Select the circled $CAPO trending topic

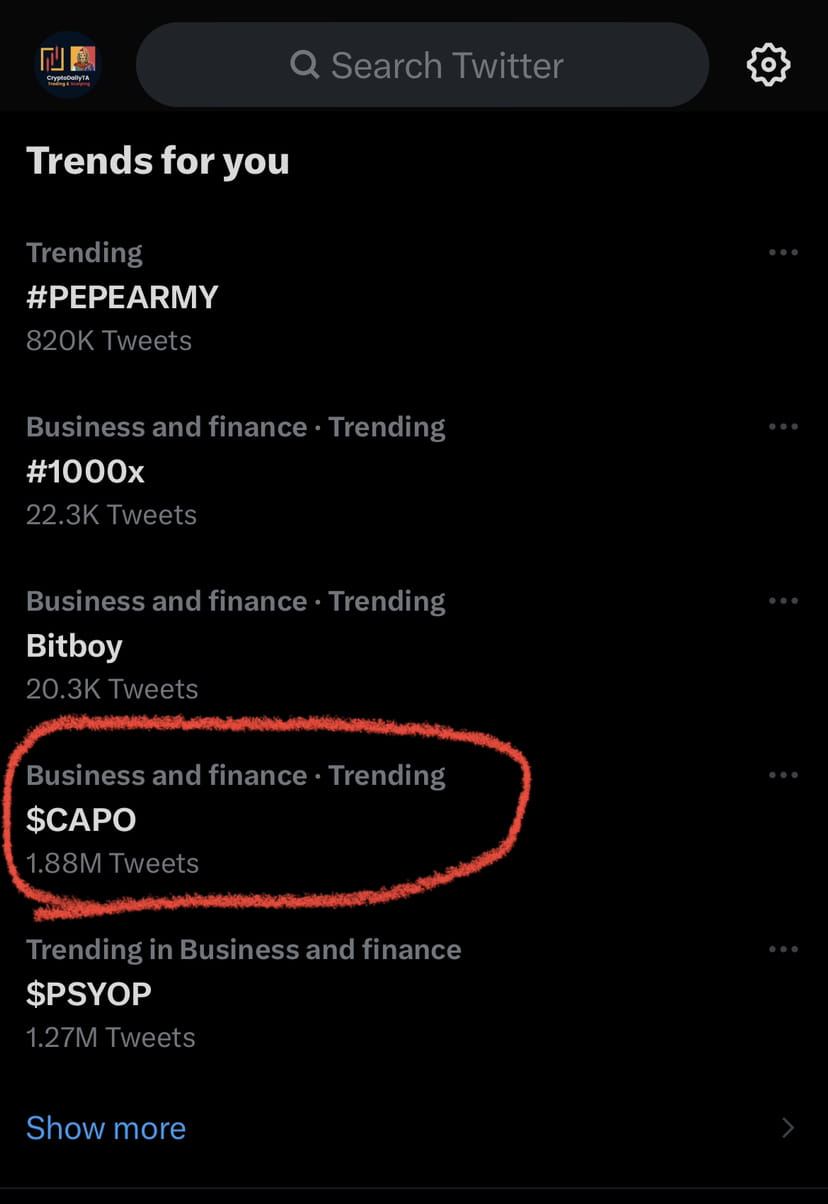pyautogui.click(x=83, y=819)
